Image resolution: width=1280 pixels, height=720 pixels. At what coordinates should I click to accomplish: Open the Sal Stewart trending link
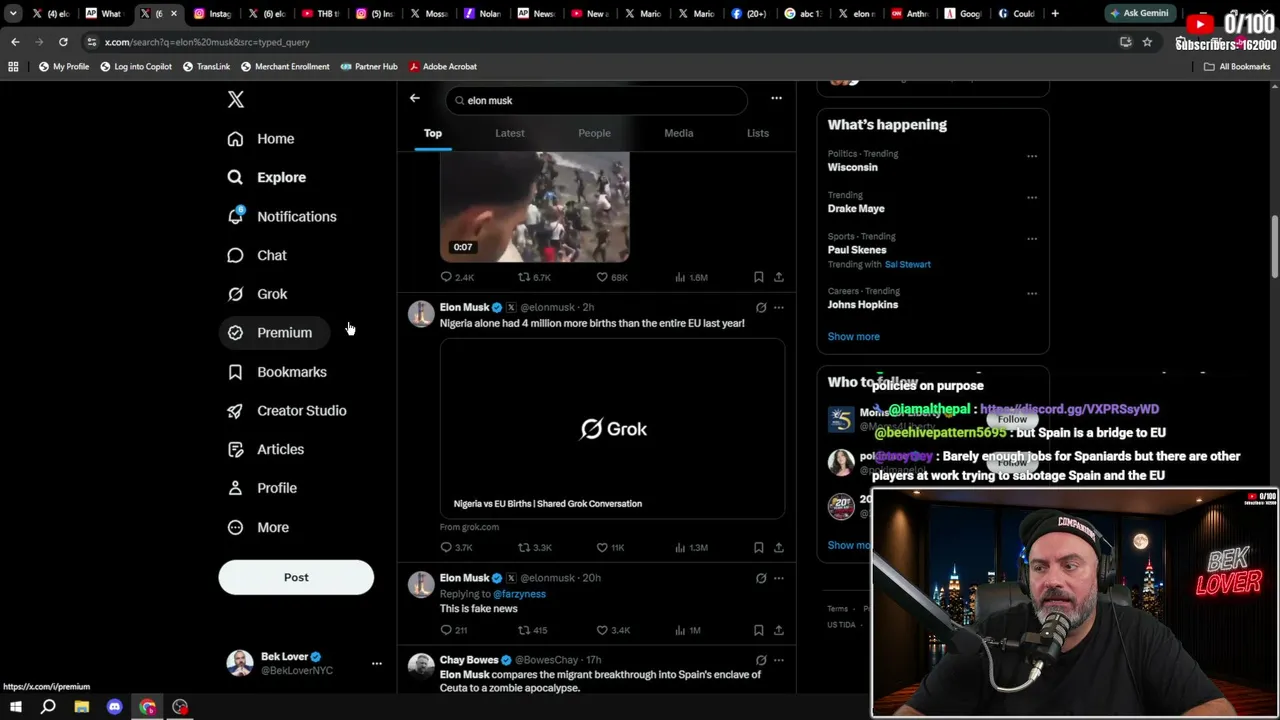(x=908, y=264)
